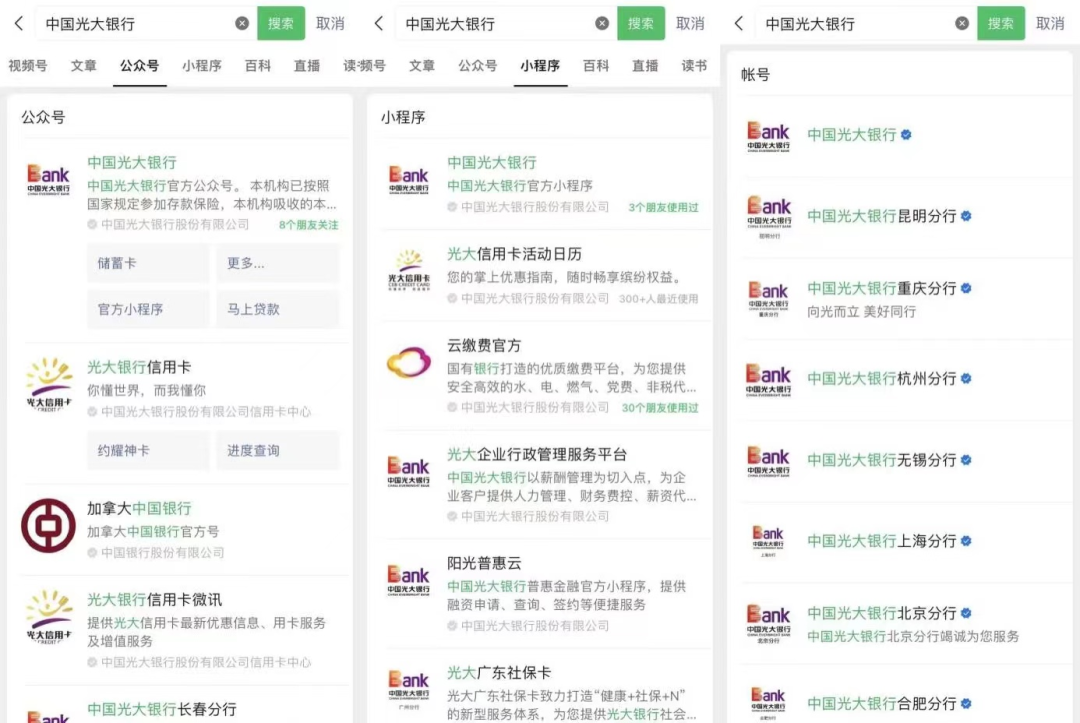The width and height of the screenshot is (1080, 723).
Task: Click verified badge next to 中国光大银行无锡分行
Action: pyautogui.click(x=966, y=460)
